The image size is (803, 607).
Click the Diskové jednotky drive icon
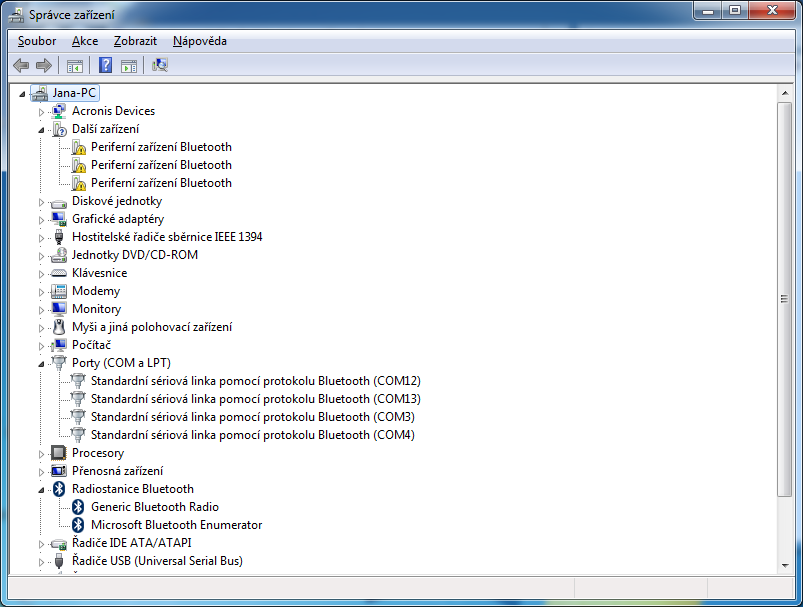[59, 202]
